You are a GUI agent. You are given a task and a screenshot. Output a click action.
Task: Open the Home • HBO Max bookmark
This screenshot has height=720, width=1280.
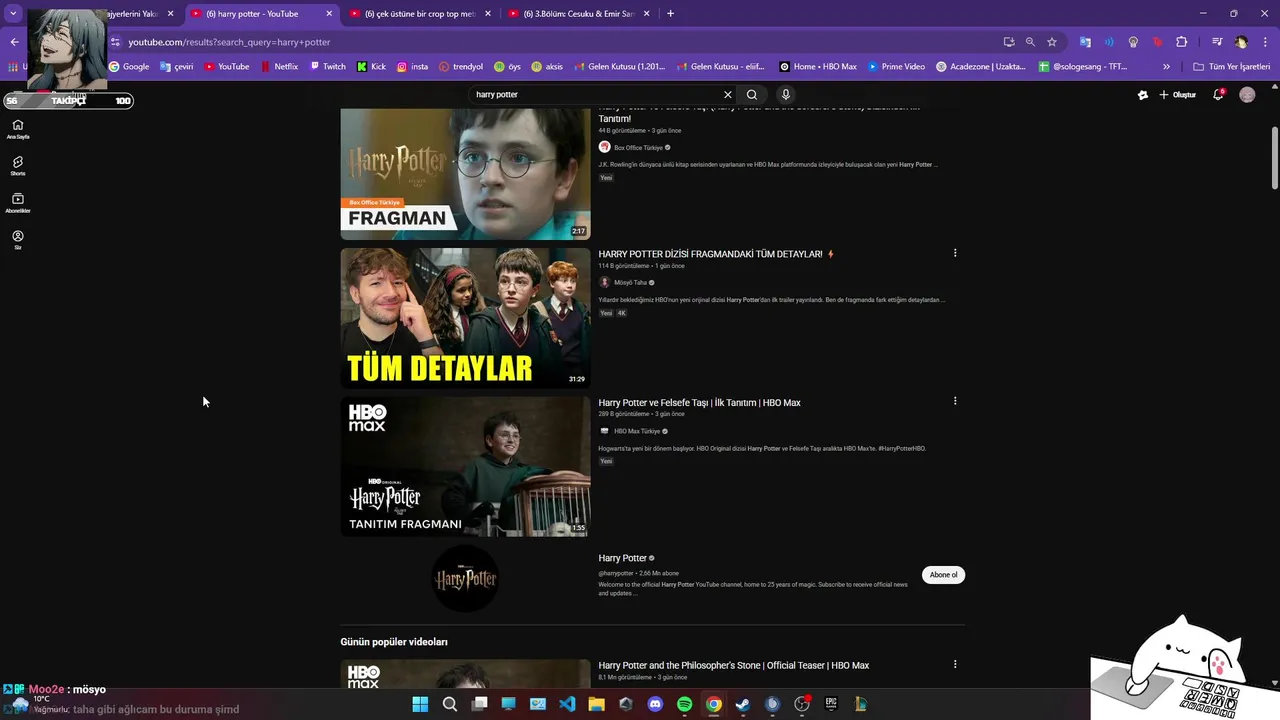(818, 67)
